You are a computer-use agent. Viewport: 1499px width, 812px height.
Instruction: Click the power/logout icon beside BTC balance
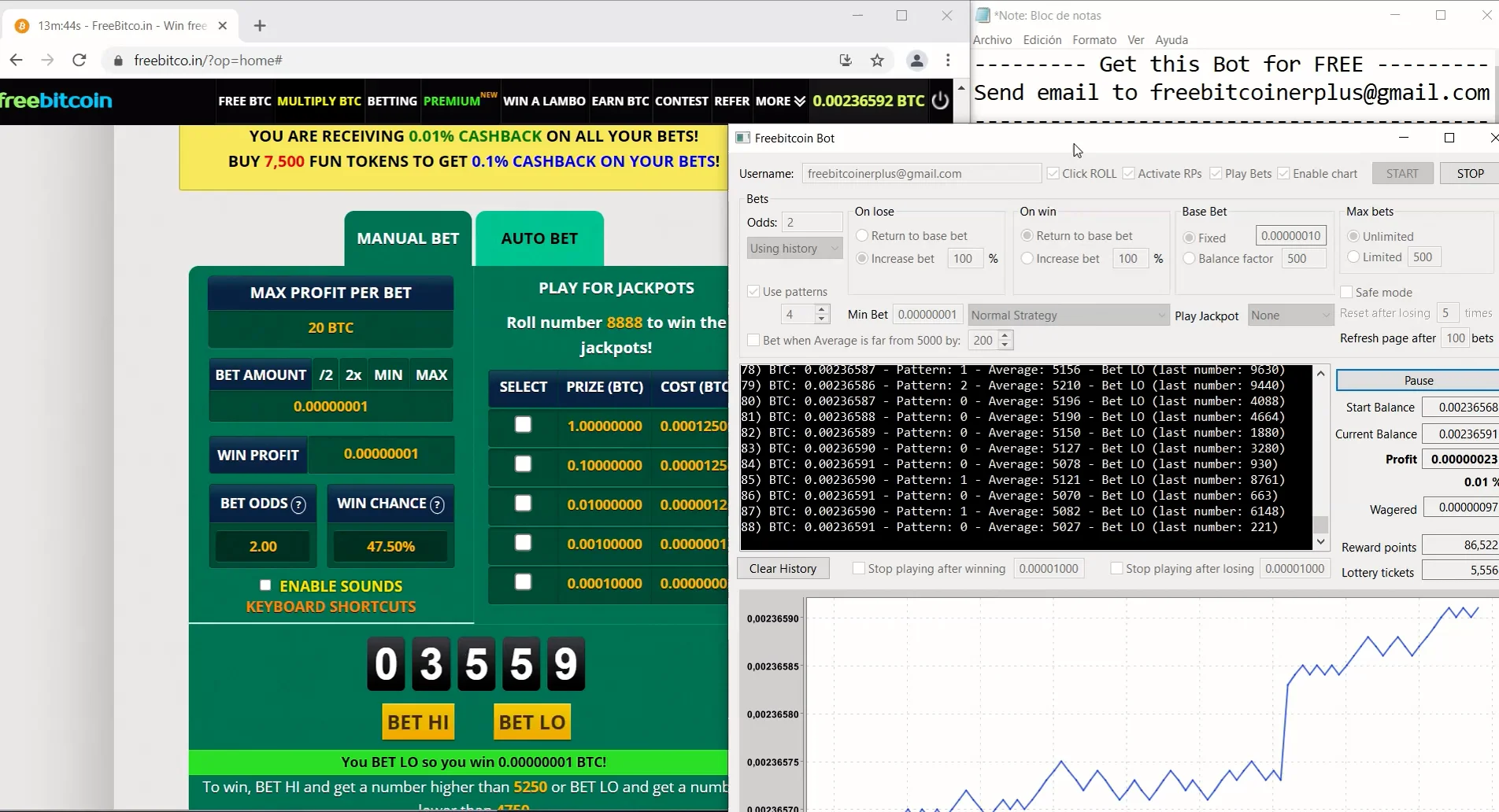(x=940, y=101)
